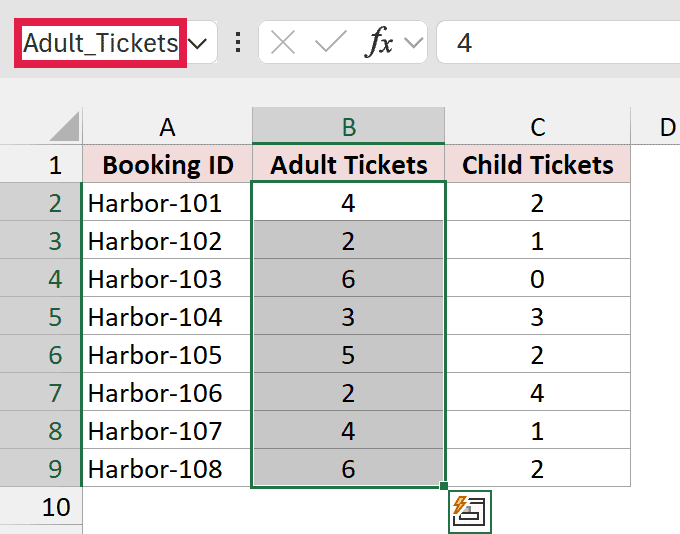Select row 9 header
Image resolution: width=680 pixels, height=534 pixels.
coord(41,468)
